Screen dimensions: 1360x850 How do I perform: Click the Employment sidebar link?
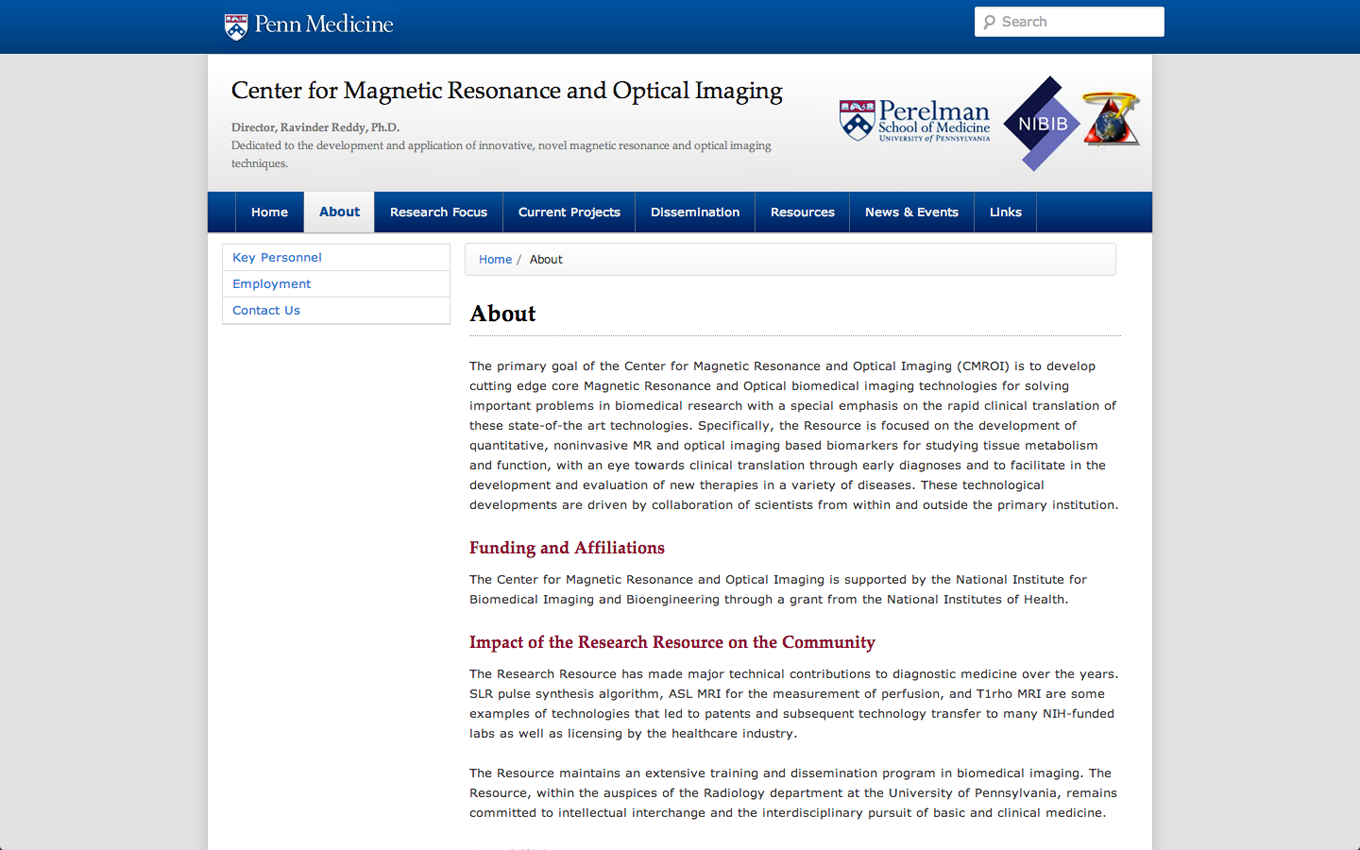point(272,284)
